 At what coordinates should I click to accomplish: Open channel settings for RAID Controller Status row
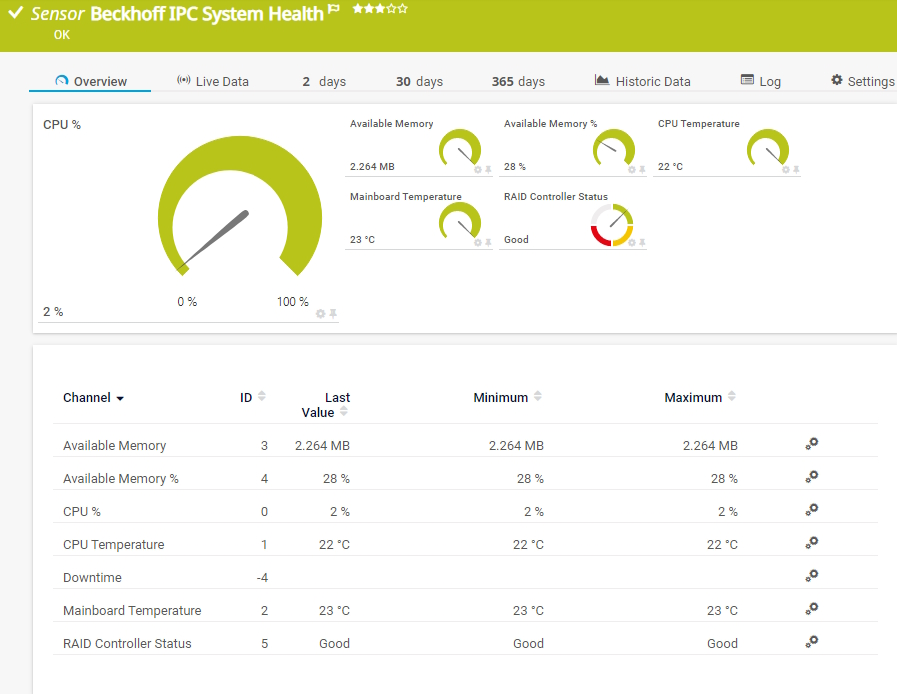tap(811, 643)
